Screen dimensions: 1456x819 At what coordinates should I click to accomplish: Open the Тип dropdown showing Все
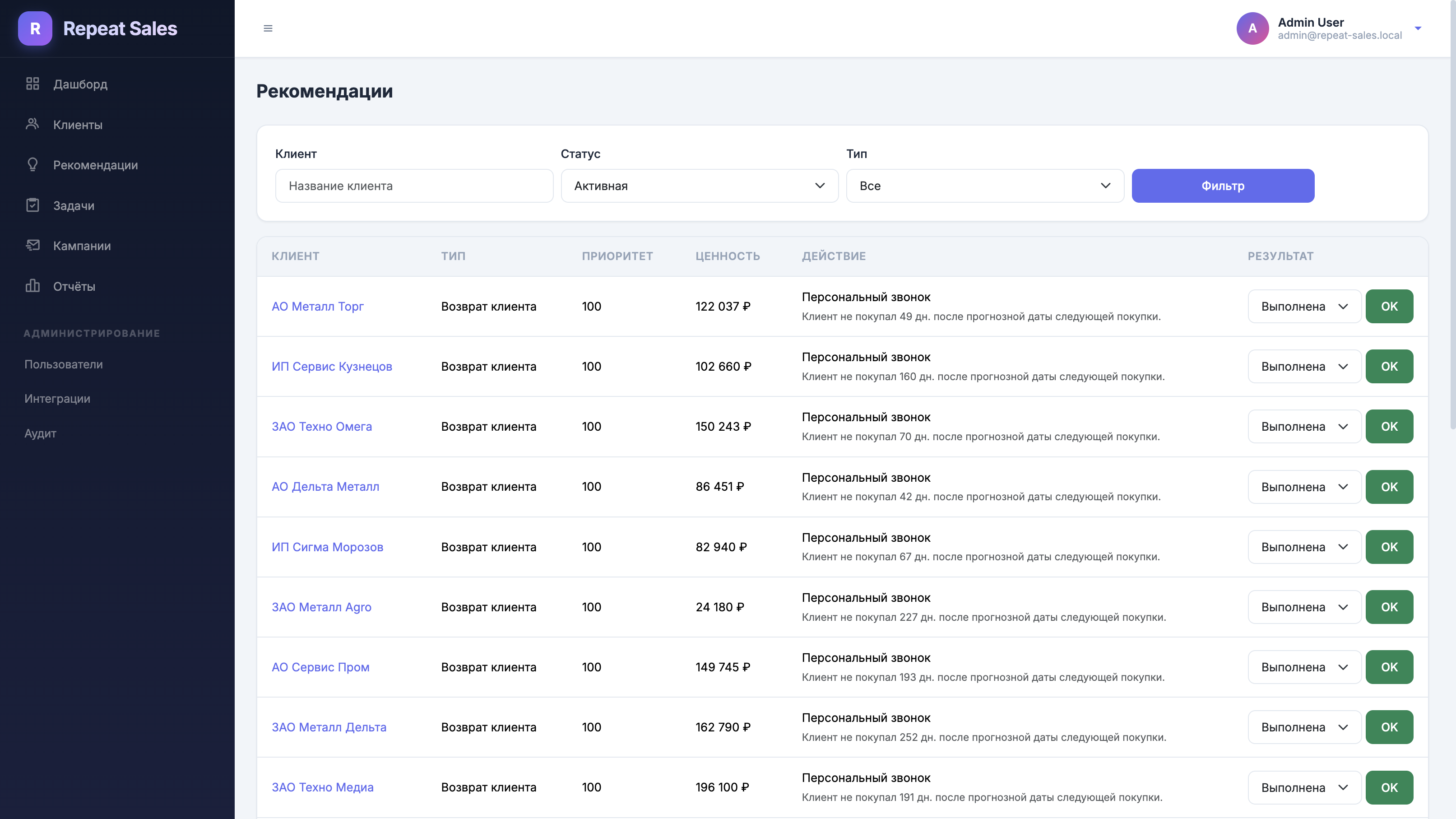tap(985, 186)
